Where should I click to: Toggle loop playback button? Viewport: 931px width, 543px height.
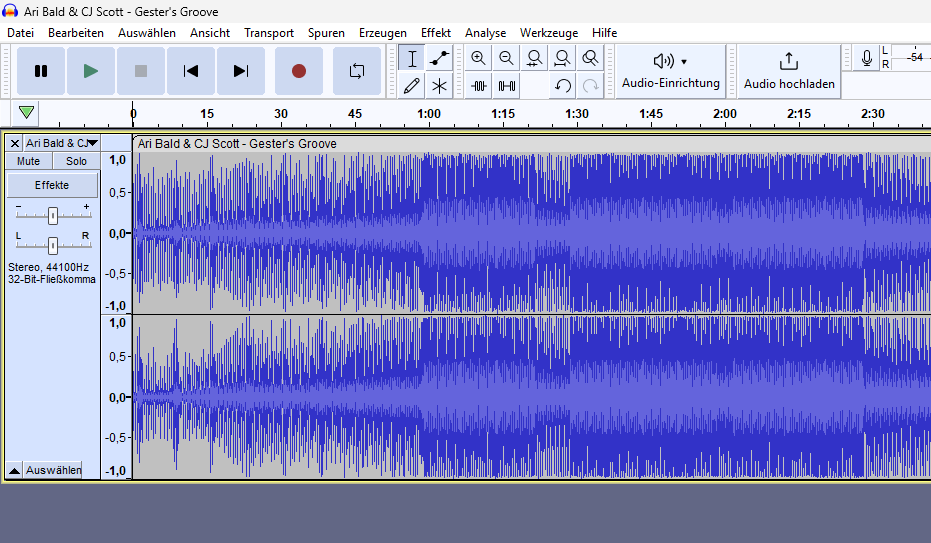pos(357,71)
